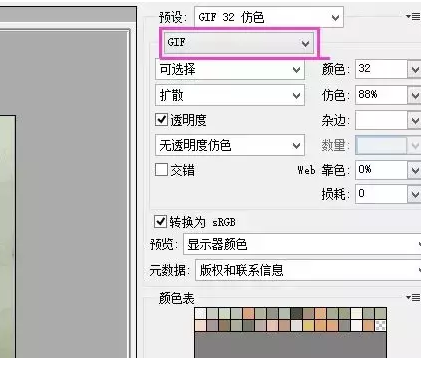Open the 可选择 color reduction dropdown

click(x=230, y=69)
